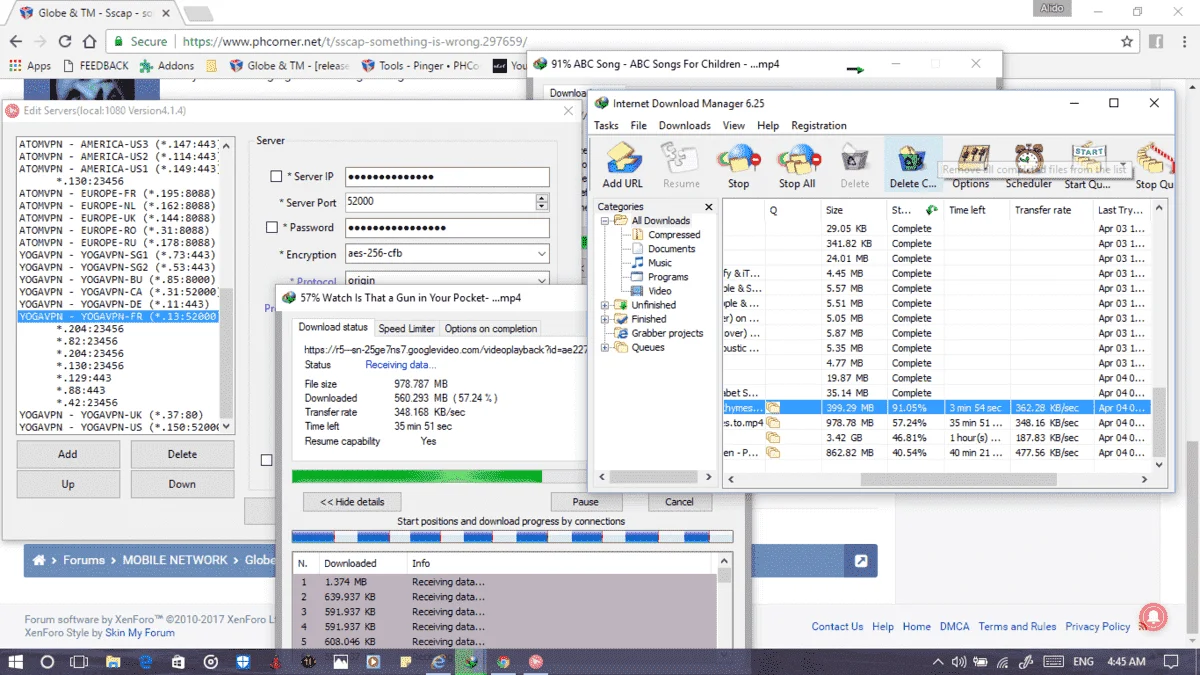The image size is (1200, 675).
Task: Toggle the Server IP show checkbox
Action: 276,177
